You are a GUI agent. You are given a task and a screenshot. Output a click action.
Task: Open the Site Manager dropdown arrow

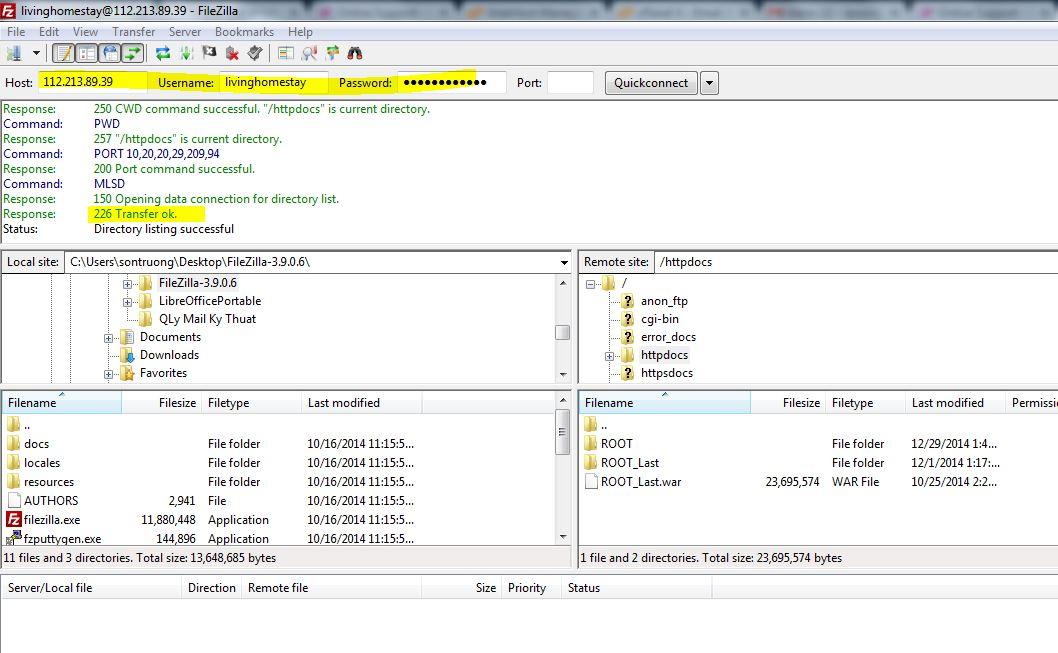tap(36, 53)
